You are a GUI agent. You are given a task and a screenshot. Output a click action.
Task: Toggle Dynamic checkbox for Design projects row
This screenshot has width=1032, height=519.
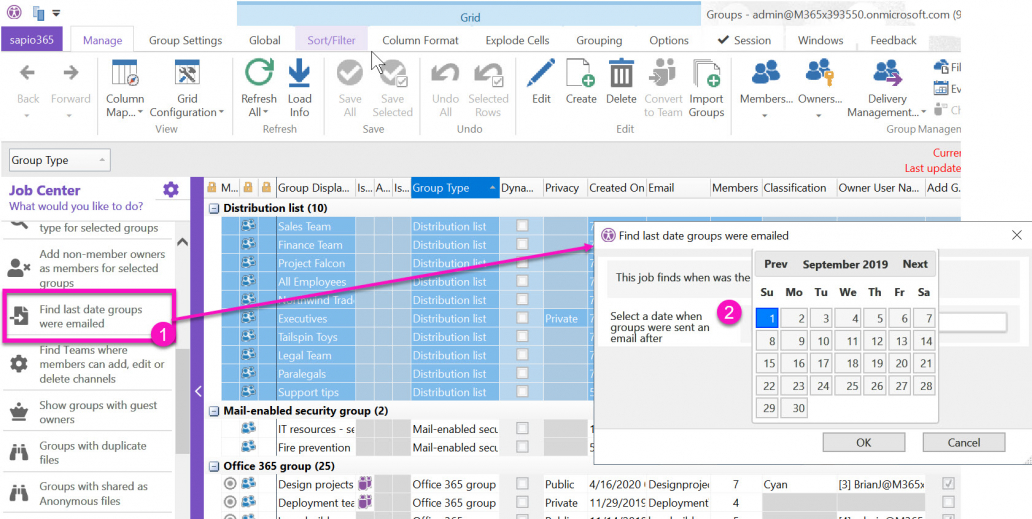[x=522, y=484]
